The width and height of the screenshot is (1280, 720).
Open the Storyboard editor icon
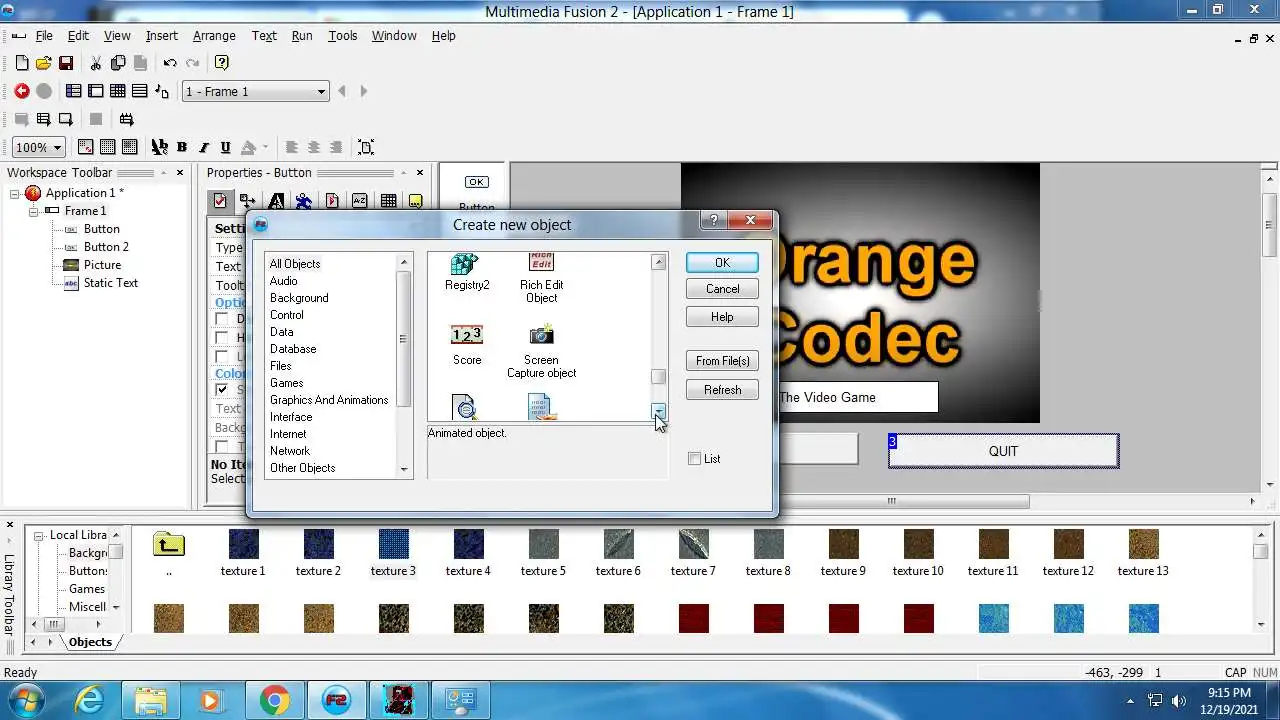pos(74,91)
